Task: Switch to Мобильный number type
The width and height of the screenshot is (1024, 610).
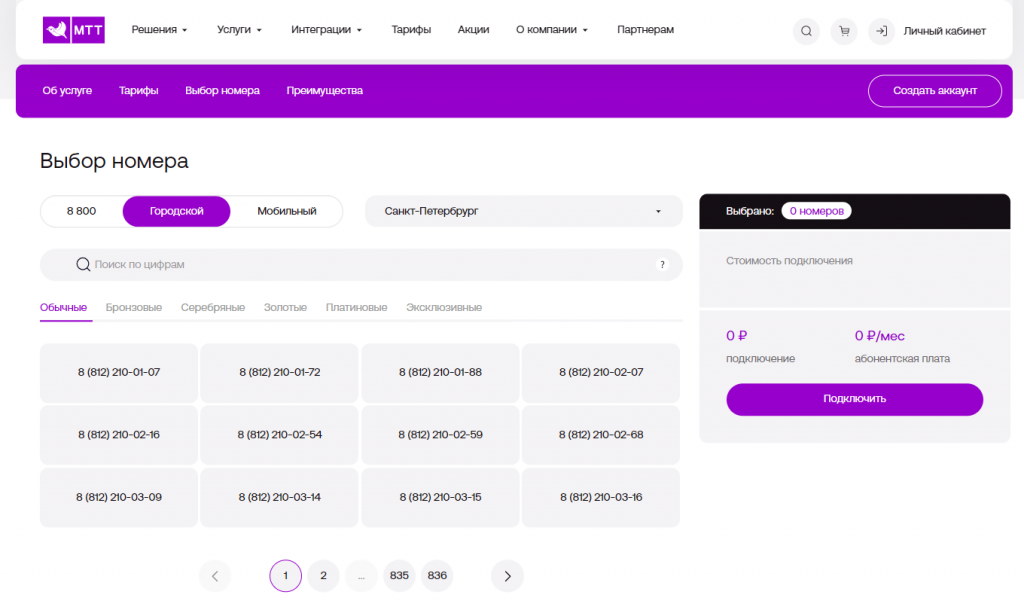Action: point(286,211)
